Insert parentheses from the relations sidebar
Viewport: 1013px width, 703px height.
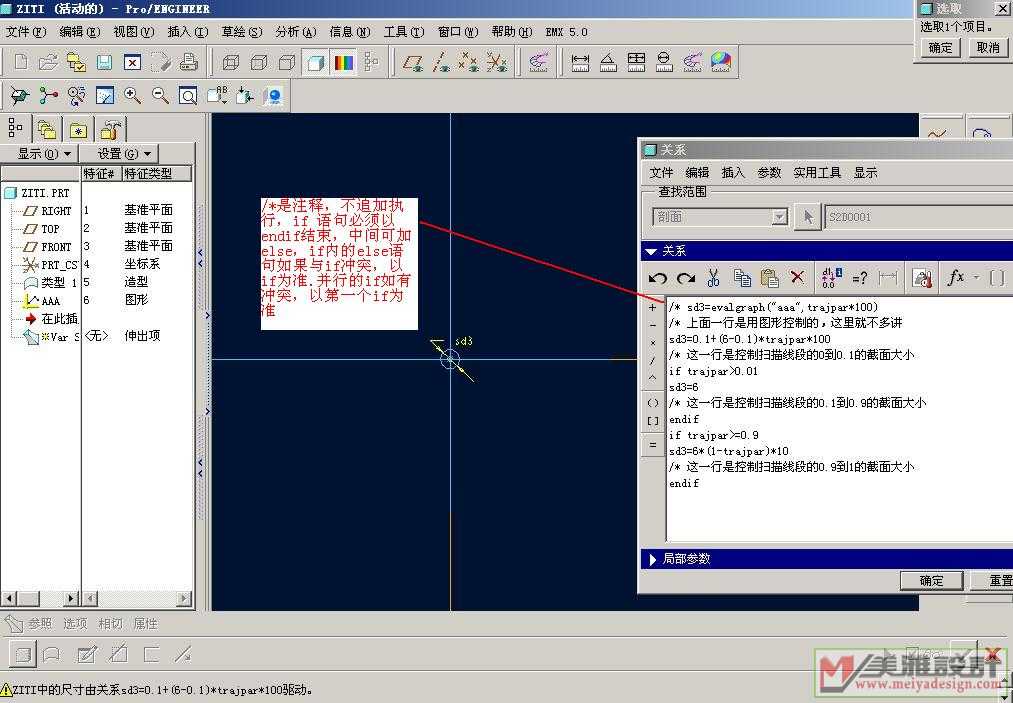click(653, 403)
